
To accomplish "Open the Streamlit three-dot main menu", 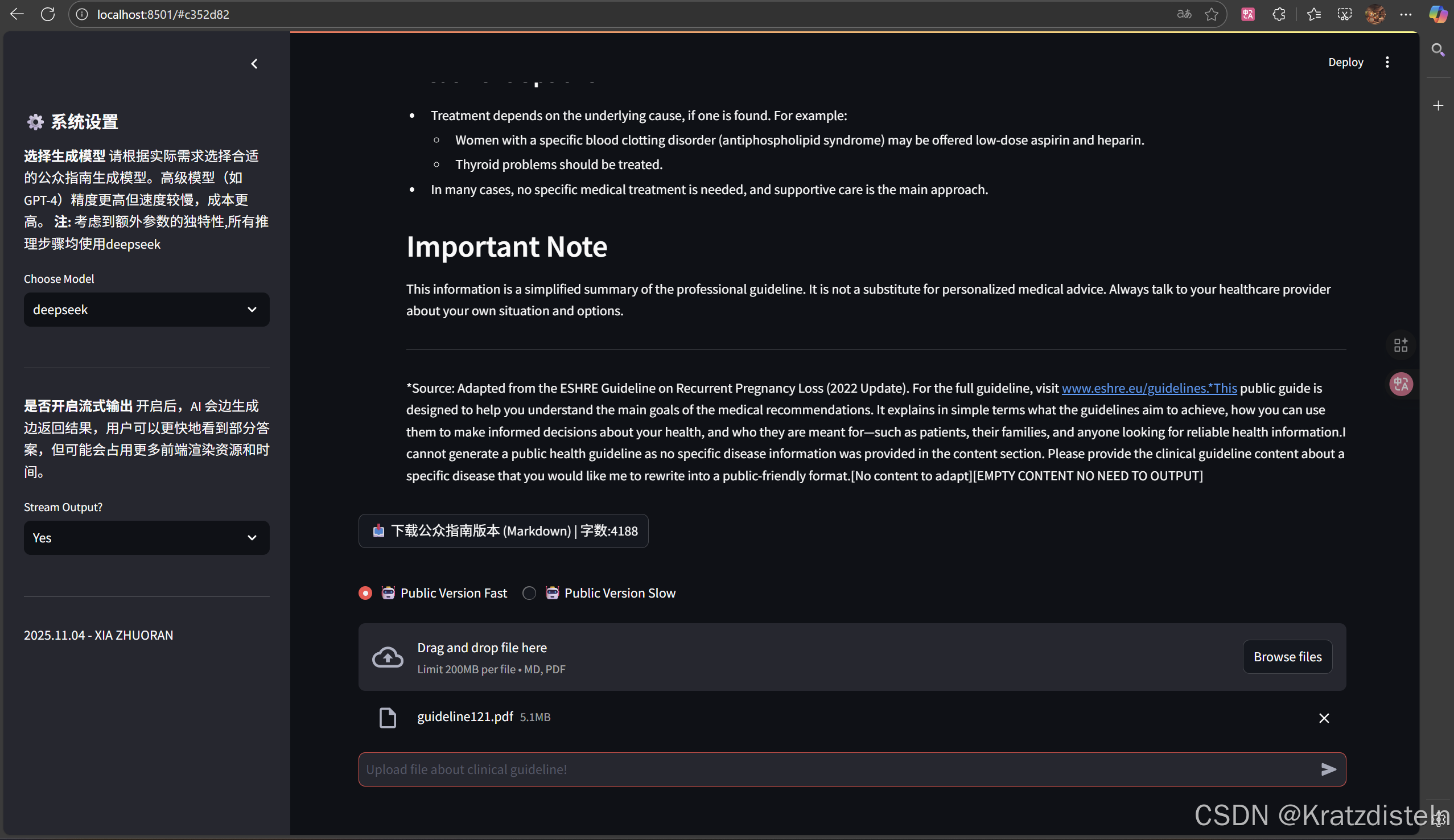I will tap(1387, 62).
